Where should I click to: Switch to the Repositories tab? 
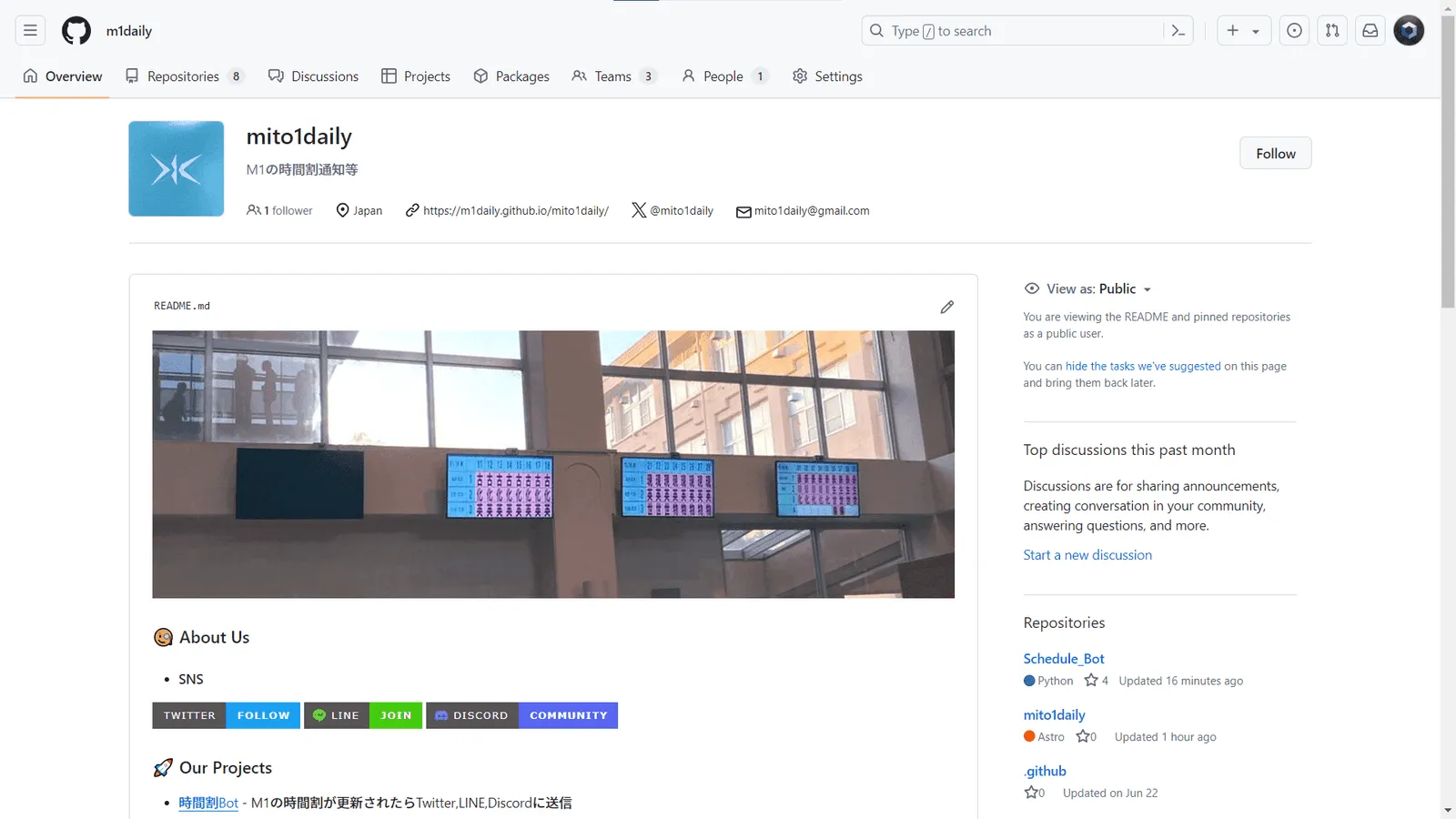(183, 76)
